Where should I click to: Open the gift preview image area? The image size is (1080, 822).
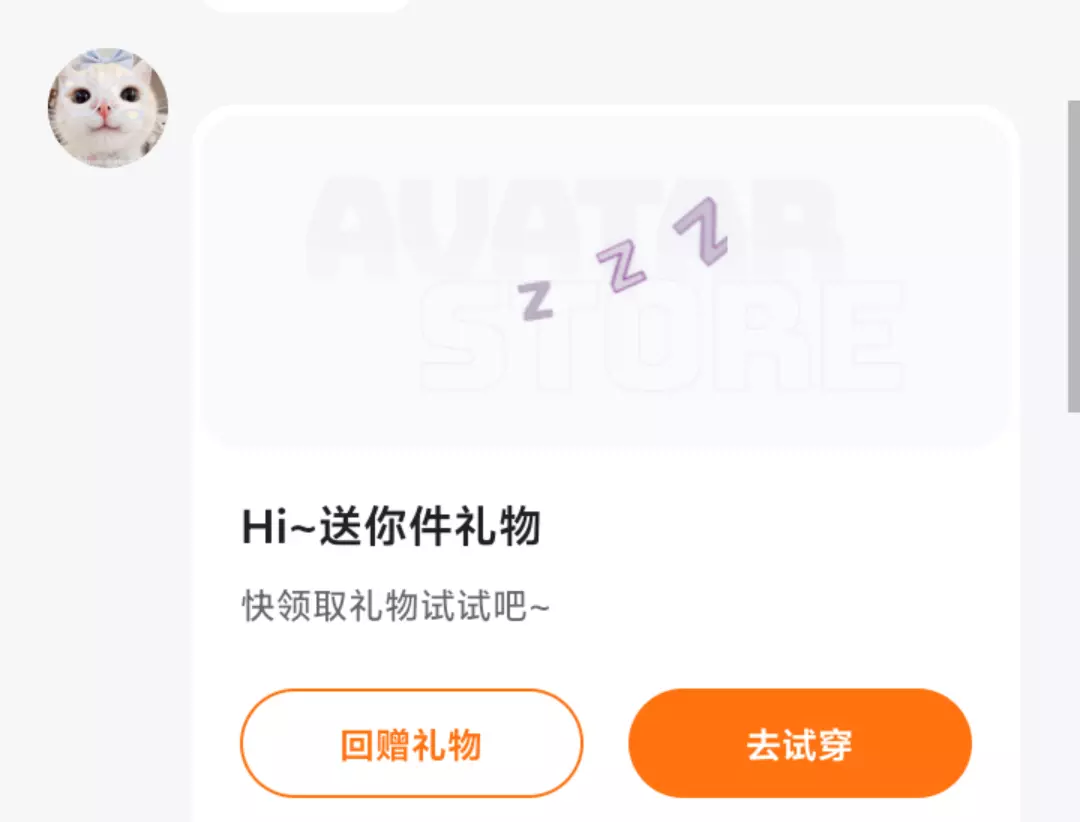(606, 279)
